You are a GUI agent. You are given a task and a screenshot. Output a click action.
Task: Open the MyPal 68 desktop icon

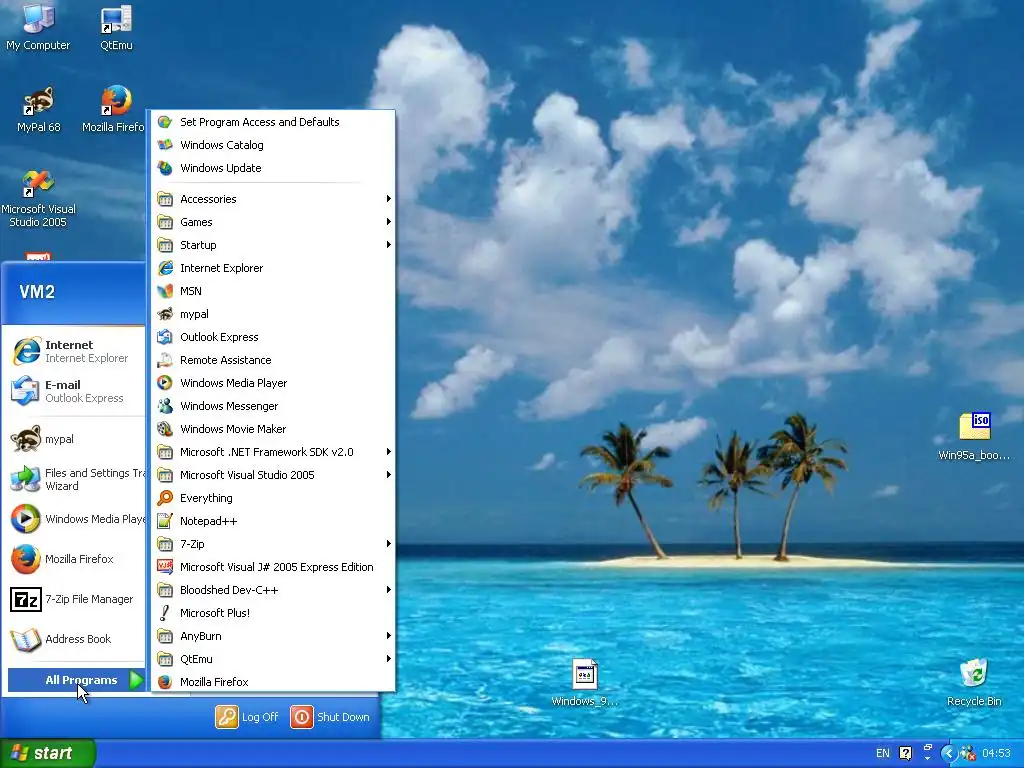point(38,108)
